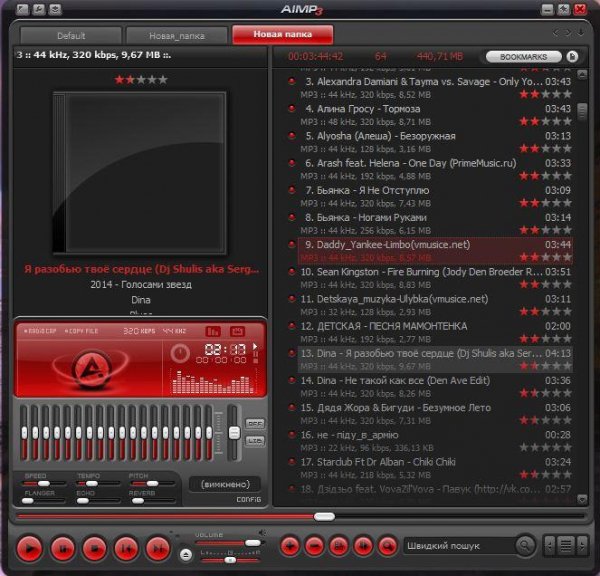Give five stars above the album cover
600x576 pixels.
(x=163, y=80)
